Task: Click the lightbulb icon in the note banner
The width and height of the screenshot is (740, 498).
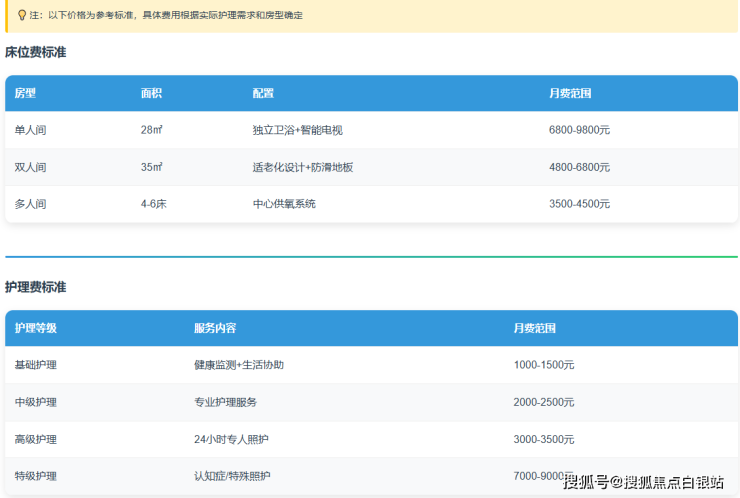Action: (x=22, y=15)
